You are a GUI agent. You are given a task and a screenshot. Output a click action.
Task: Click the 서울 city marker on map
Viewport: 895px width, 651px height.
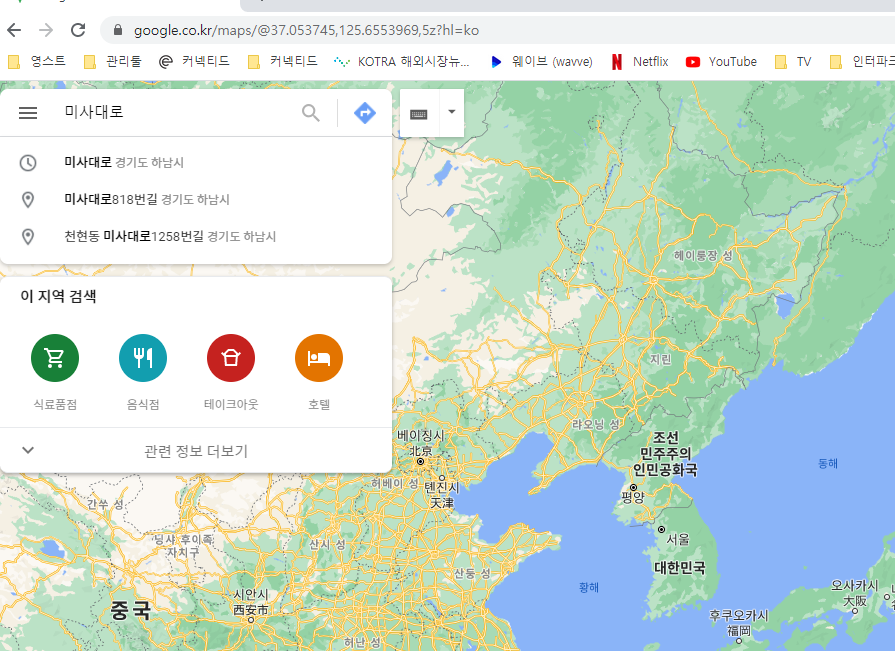[661, 528]
